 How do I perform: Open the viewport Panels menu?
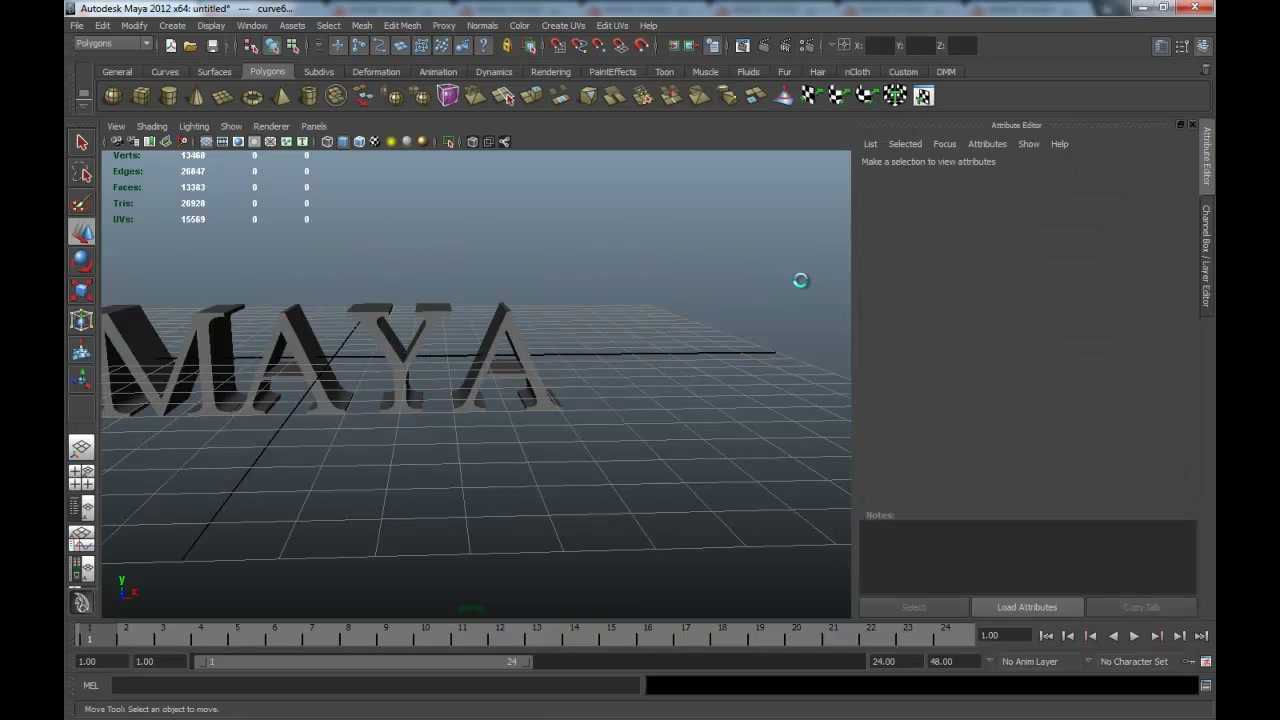[x=314, y=126]
